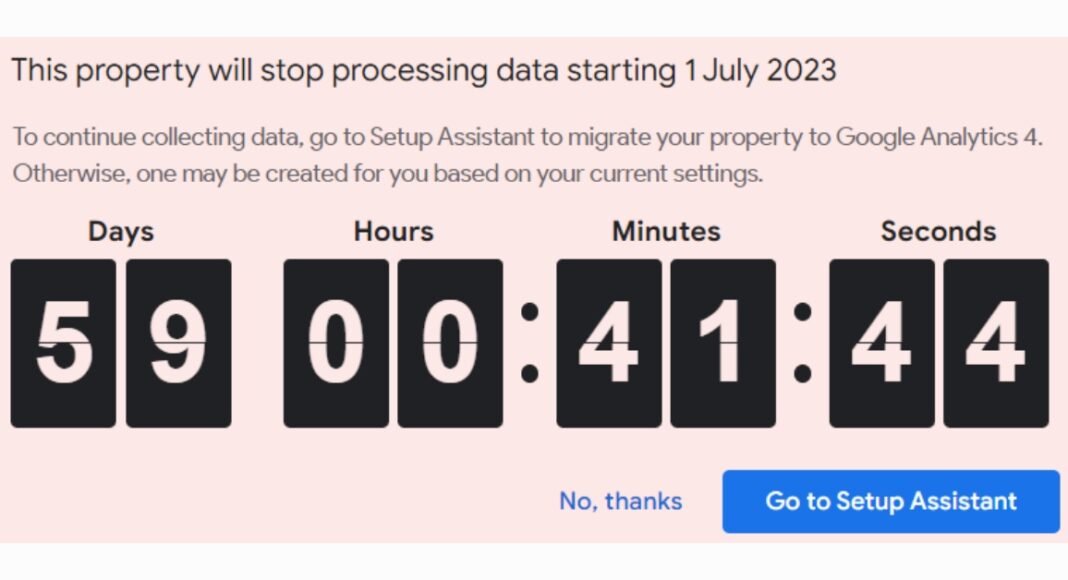Click the Days ones digit card showing 9
1068x580 pixels.
178,343
